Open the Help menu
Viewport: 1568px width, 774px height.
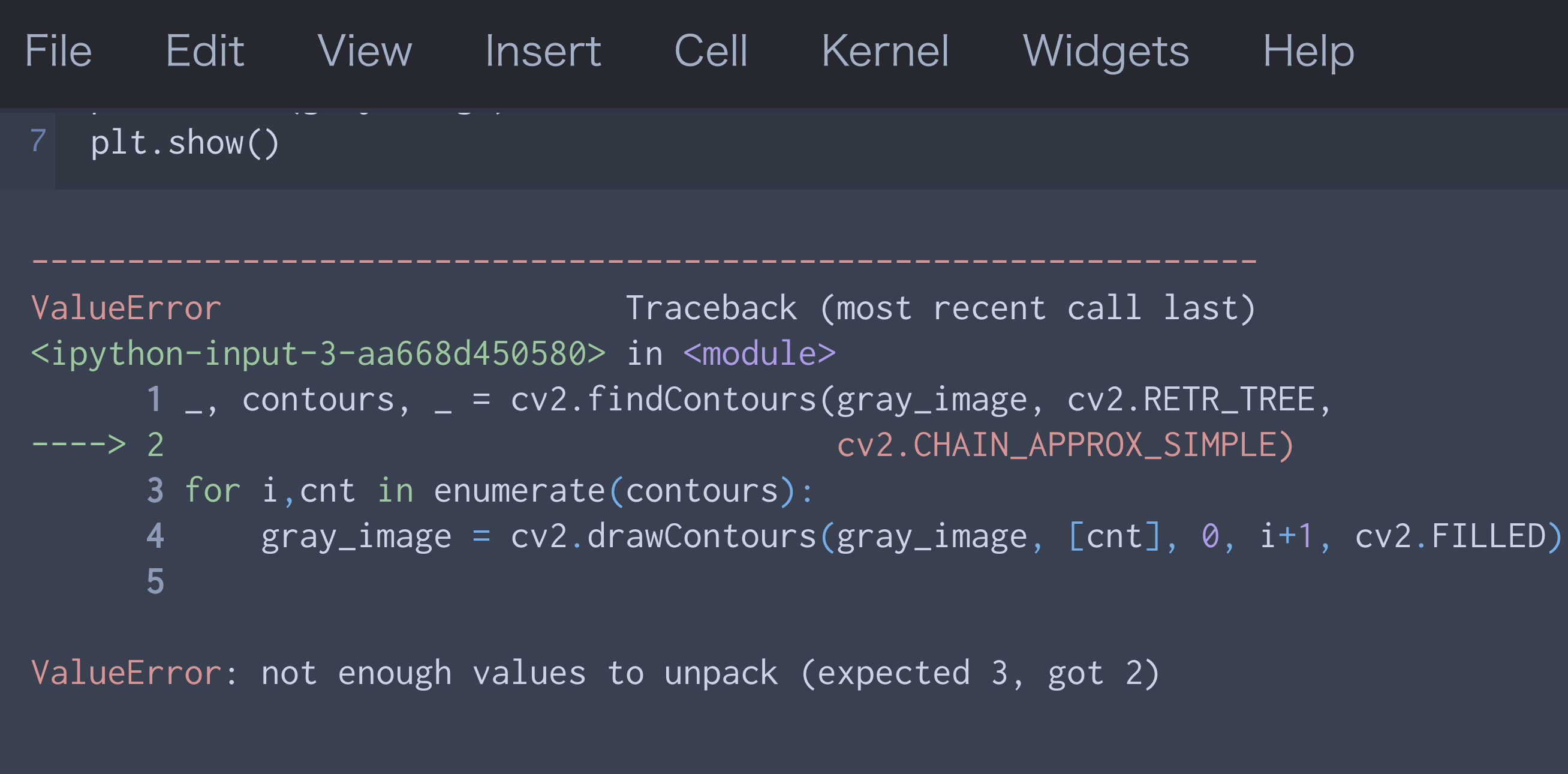coord(1308,51)
